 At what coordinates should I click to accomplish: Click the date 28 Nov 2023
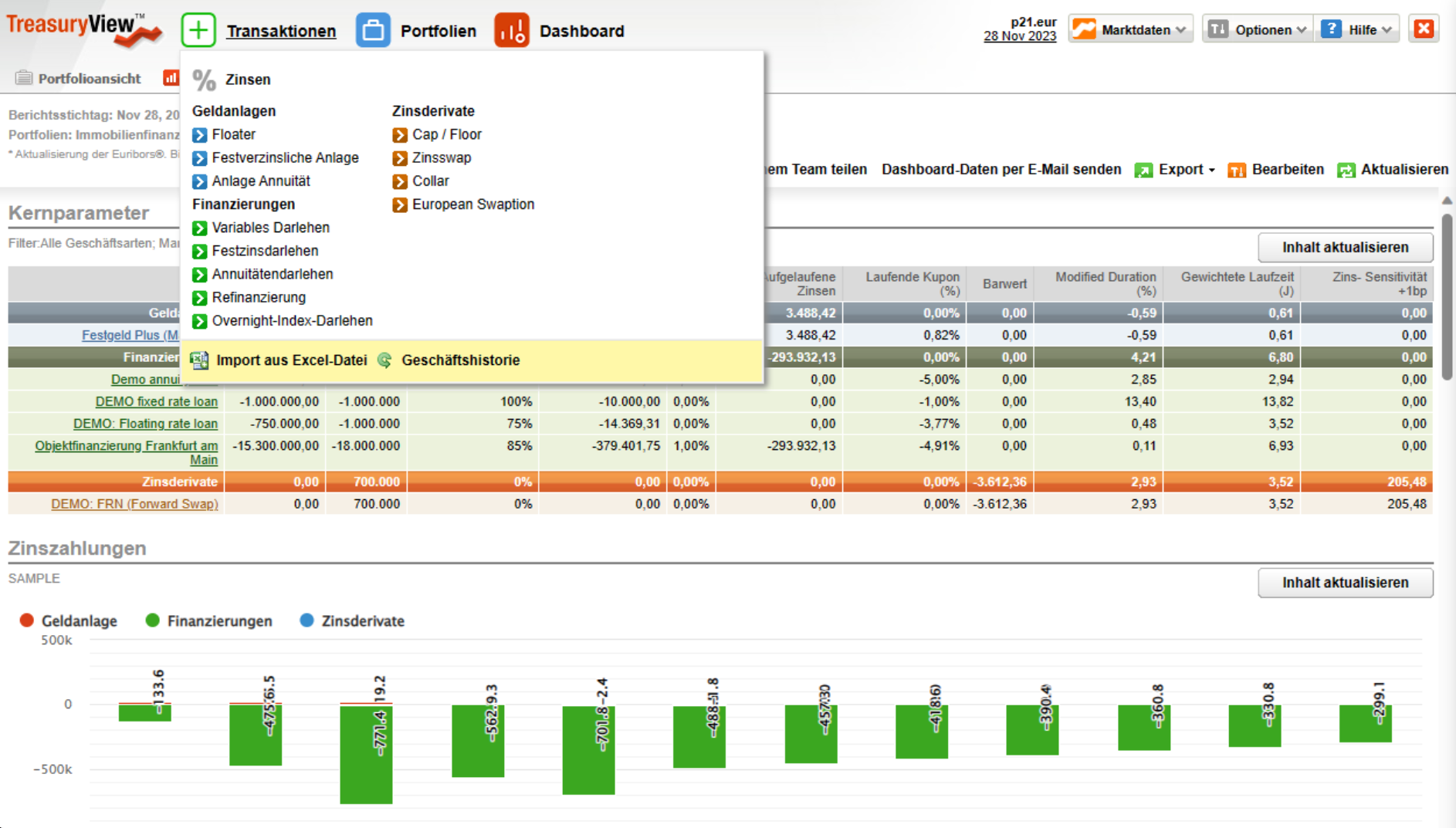(x=1019, y=36)
